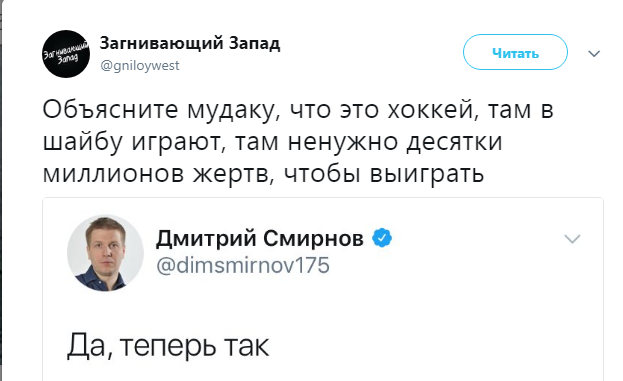Follow the account with the Читать button
The width and height of the screenshot is (623, 381).
pyautogui.click(x=515, y=52)
